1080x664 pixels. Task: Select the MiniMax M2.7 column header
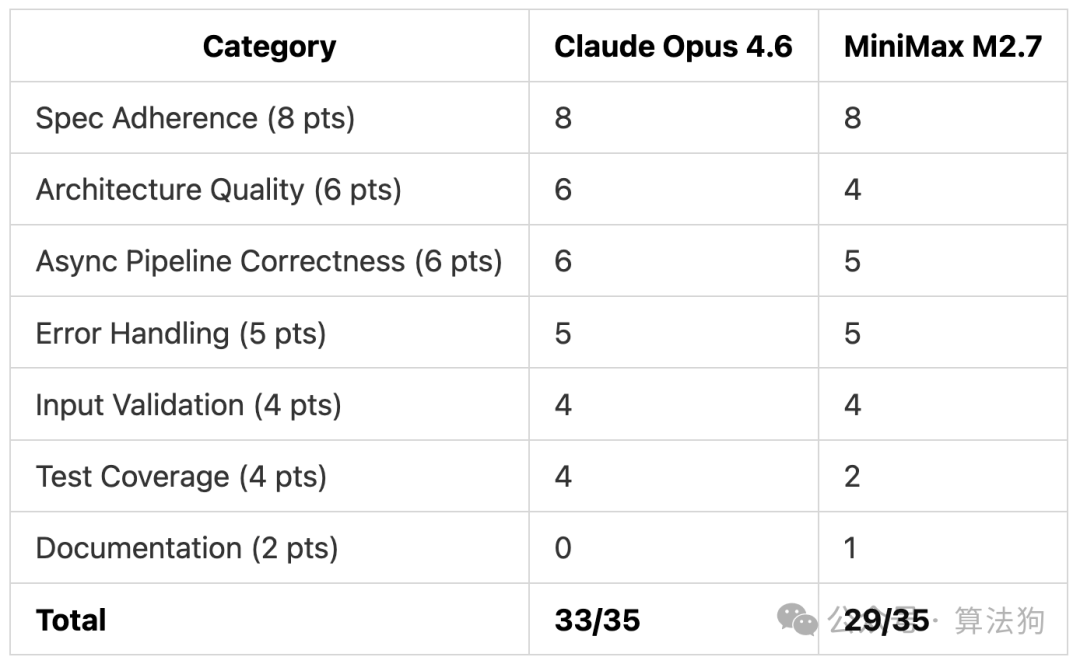coord(942,47)
